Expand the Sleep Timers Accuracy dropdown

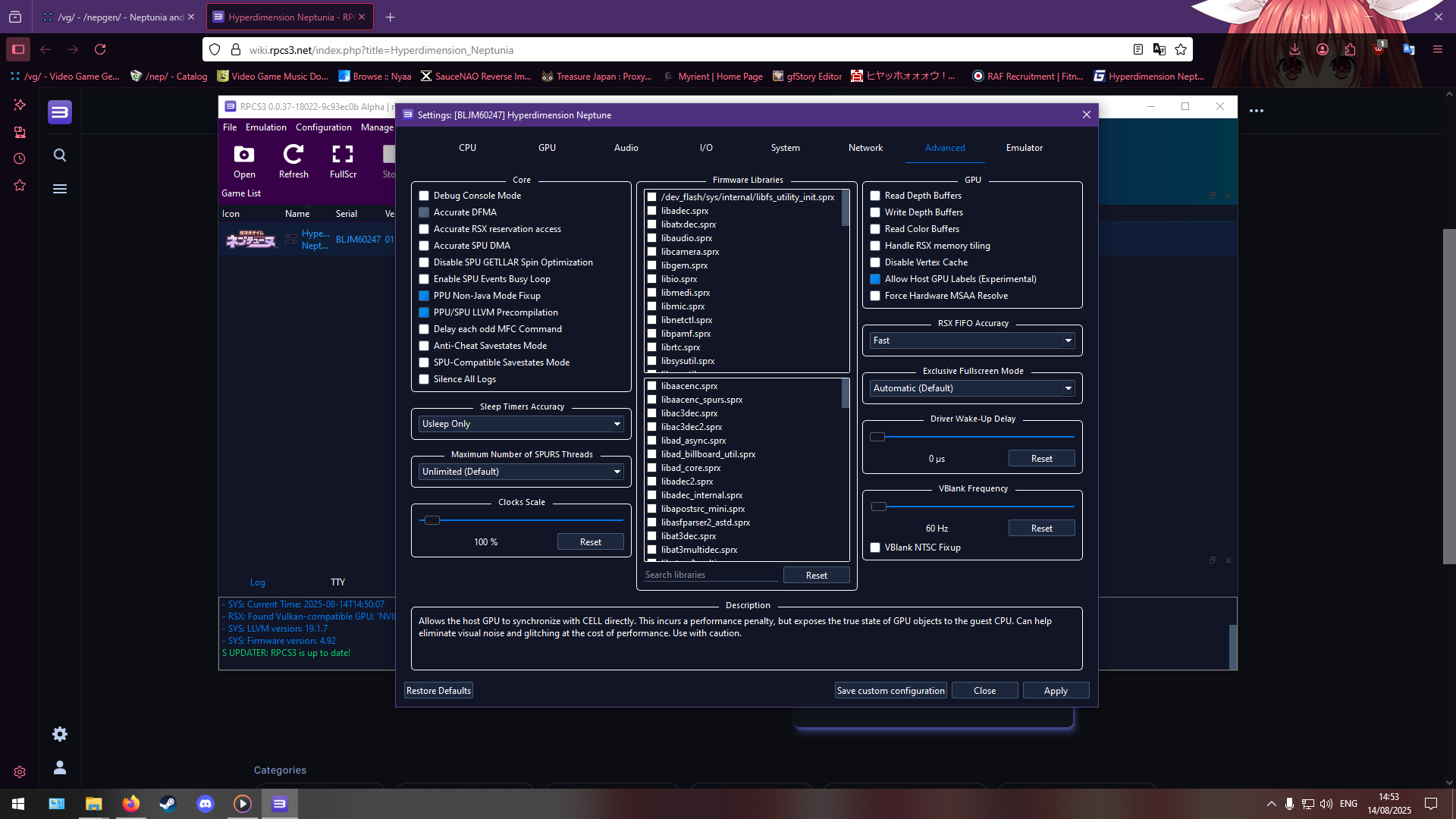521,424
